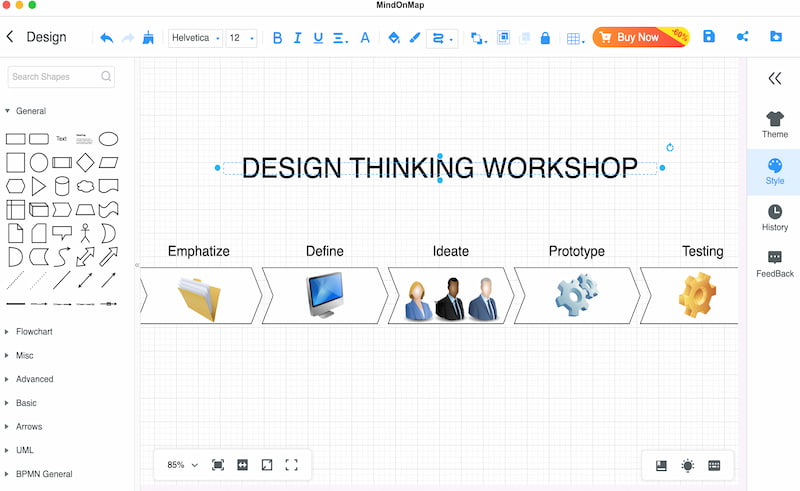Image resolution: width=800 pixels, height=491 pixels.
Task: Open the Helvetica font dropdown
Action: pos(195,38)
